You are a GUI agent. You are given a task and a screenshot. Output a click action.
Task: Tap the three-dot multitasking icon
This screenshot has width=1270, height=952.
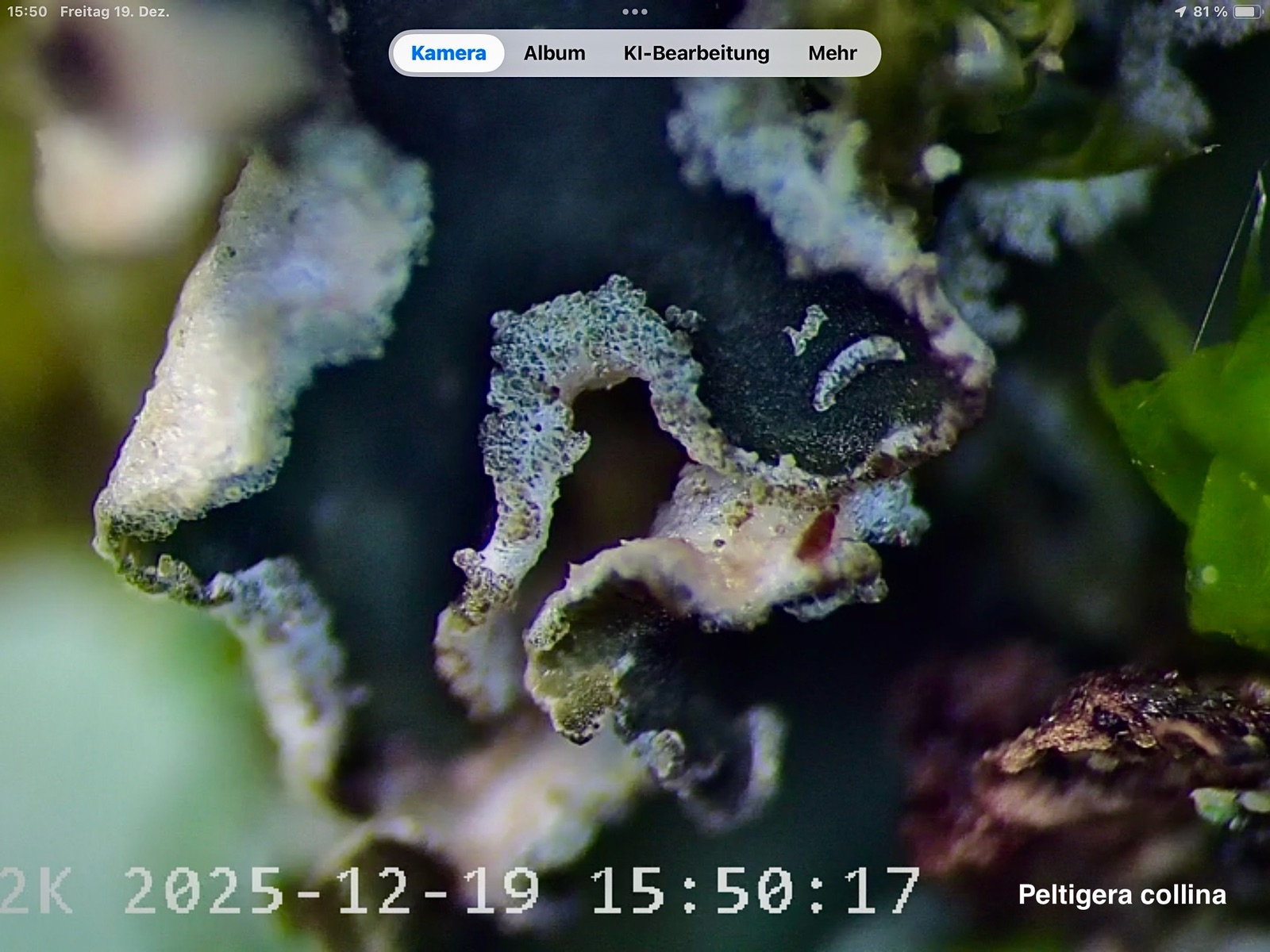pos(635,12)
